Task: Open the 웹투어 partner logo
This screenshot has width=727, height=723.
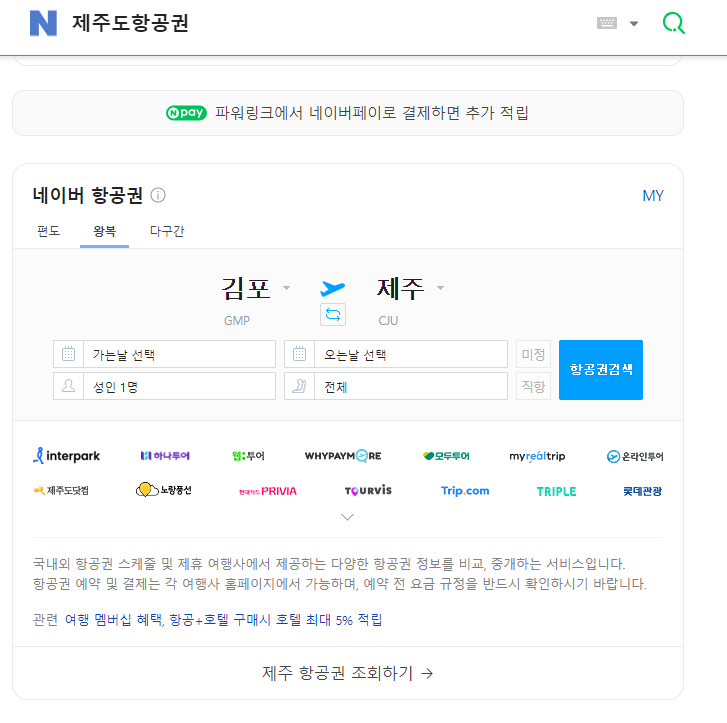Action: (248, 456)
